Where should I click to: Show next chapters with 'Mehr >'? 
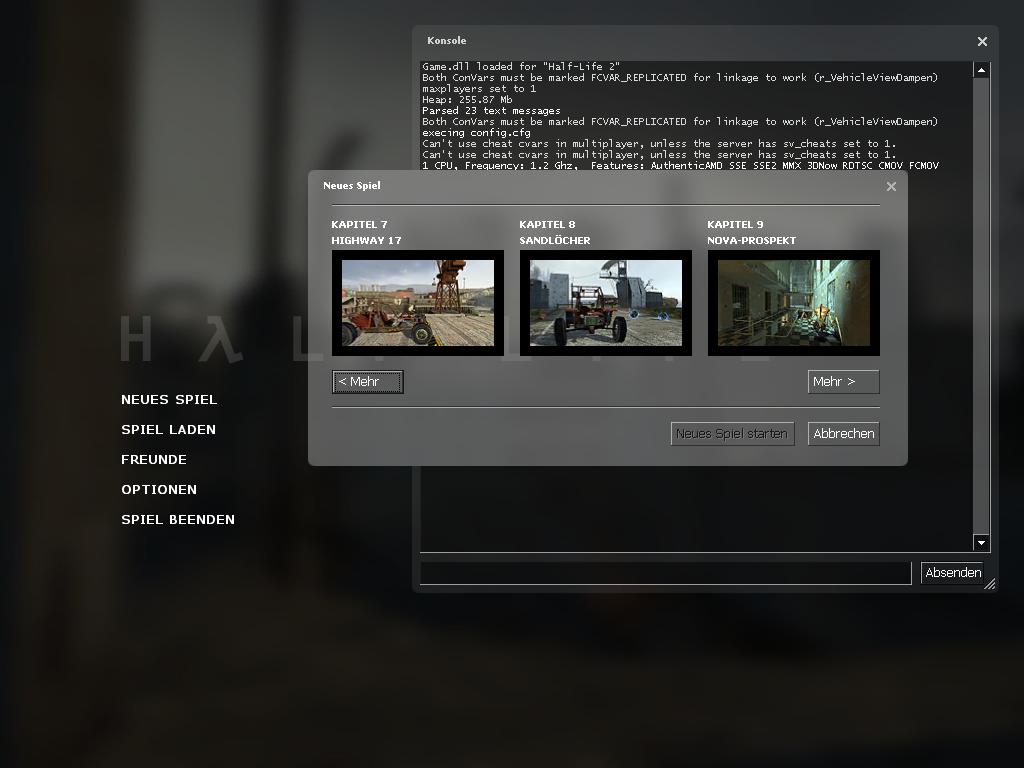point(844,382)
